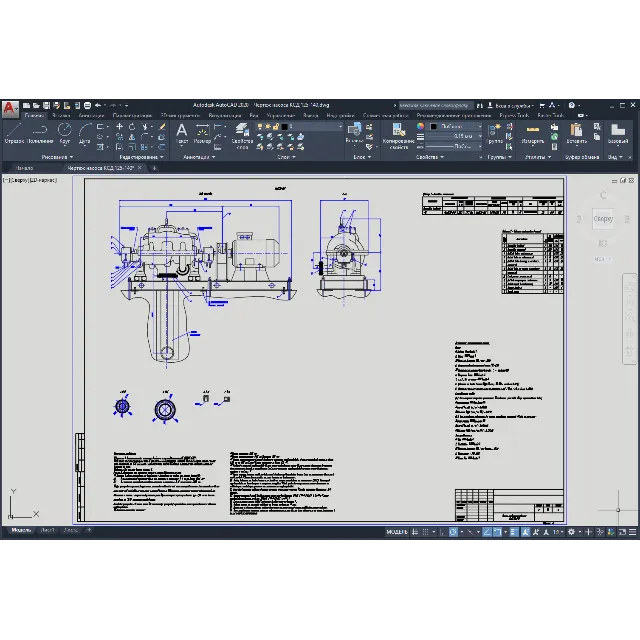Click the Move tool icon
This screenshot has width=640, height=640.
click(119, 127)
